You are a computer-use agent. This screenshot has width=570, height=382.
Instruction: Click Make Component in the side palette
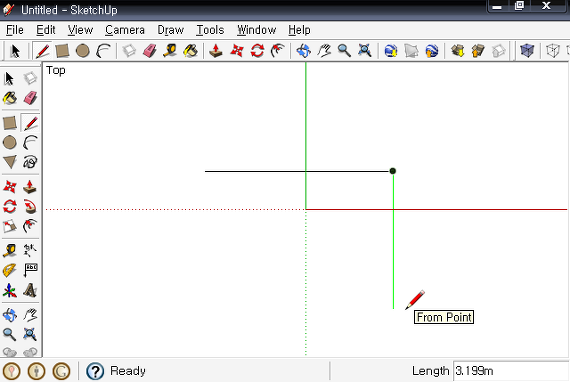pyautogui.click(x=30, y=78)
